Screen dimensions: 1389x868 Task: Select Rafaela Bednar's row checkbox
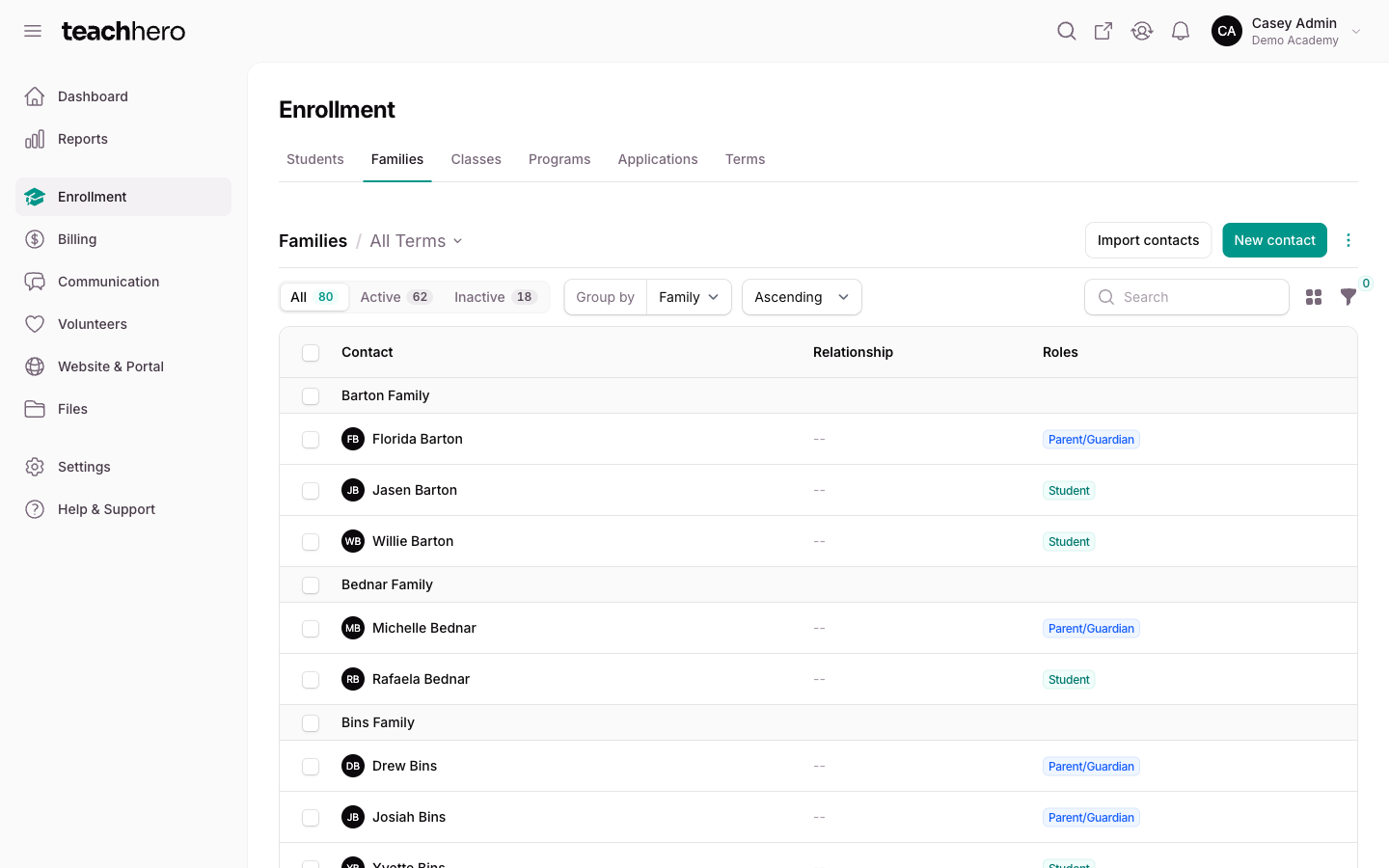(x=311, y=680)
